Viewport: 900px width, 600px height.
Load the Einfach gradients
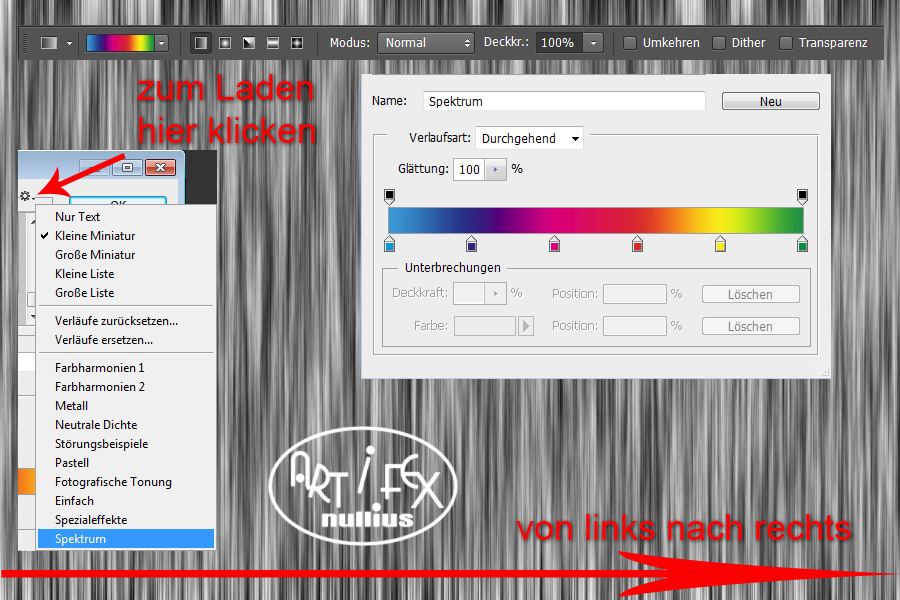coord(126,500)
